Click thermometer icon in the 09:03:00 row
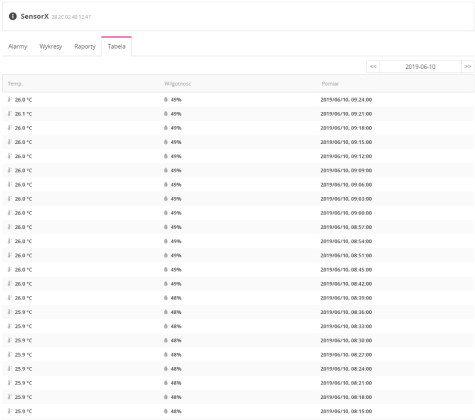This screenshot has width=475, height=420. pyautogui.click(x=10, y=199)
